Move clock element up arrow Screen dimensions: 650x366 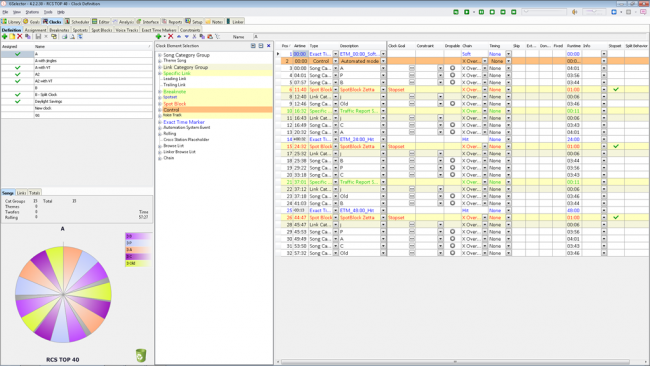[x=179, y=36]
